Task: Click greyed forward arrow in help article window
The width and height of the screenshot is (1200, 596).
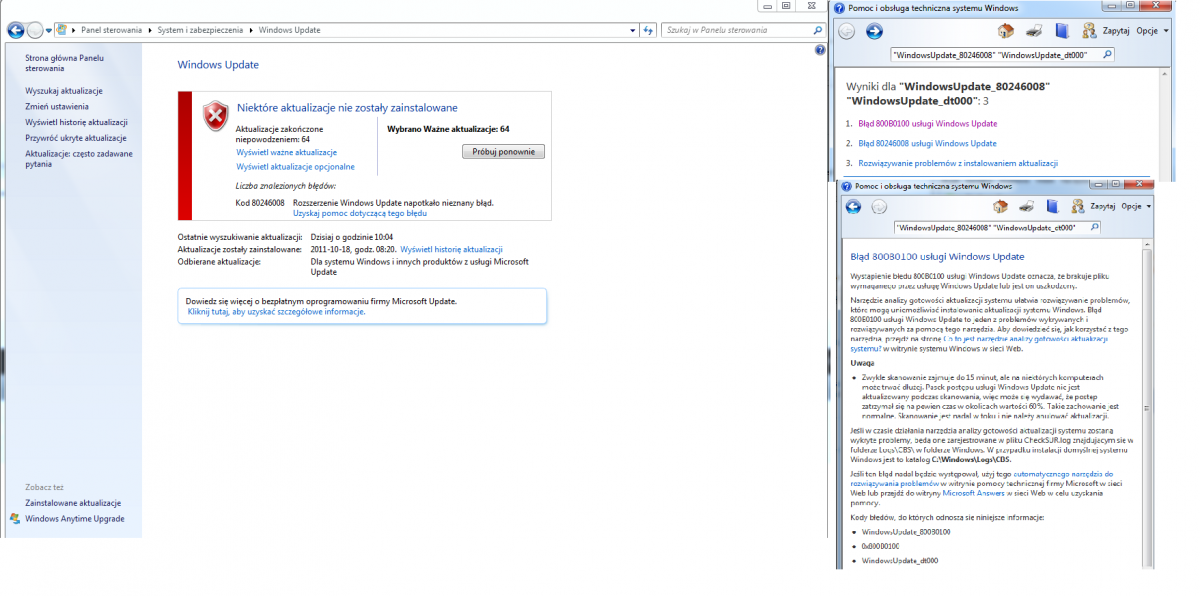Action: [x=879, y=207]
